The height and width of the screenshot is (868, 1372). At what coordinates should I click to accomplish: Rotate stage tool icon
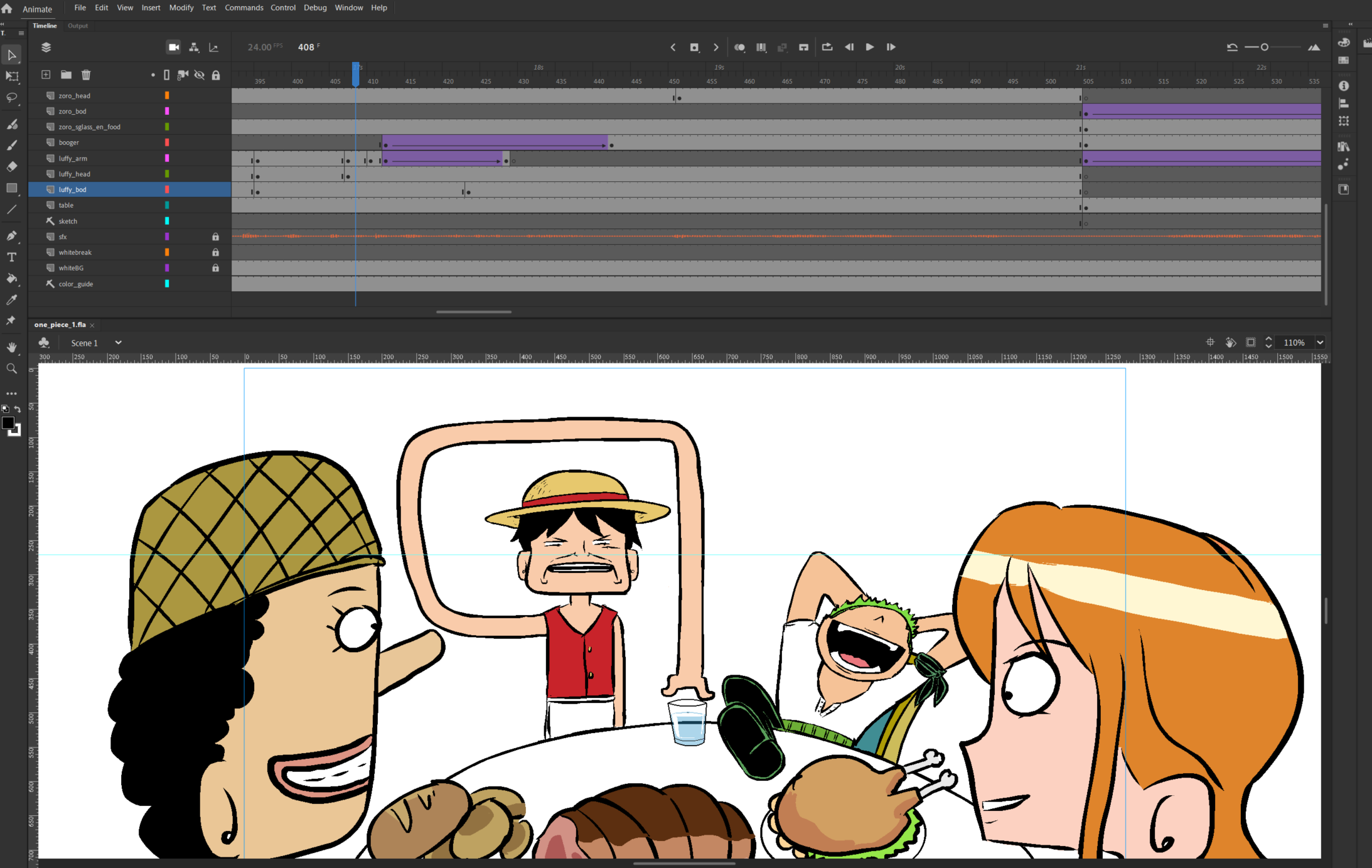1231,342
